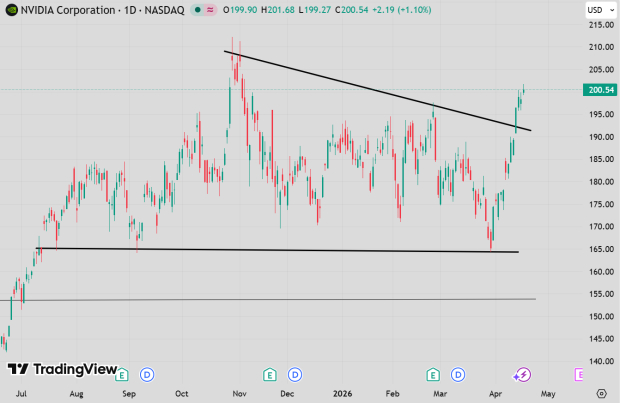The width and height of the screenshot is (620, 403).
Task: Click the 195.00 price axis label
Action: (601, 114)
